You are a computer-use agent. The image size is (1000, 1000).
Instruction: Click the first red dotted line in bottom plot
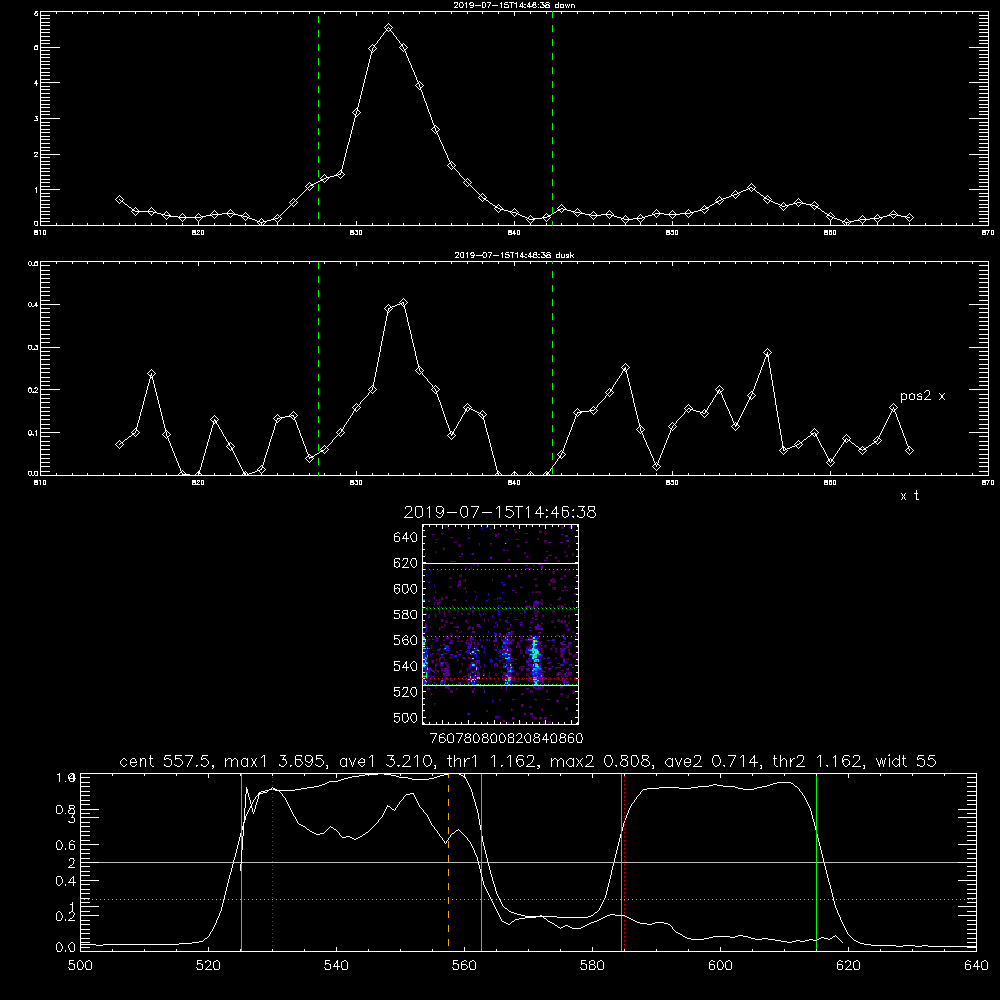coord(273,861)
